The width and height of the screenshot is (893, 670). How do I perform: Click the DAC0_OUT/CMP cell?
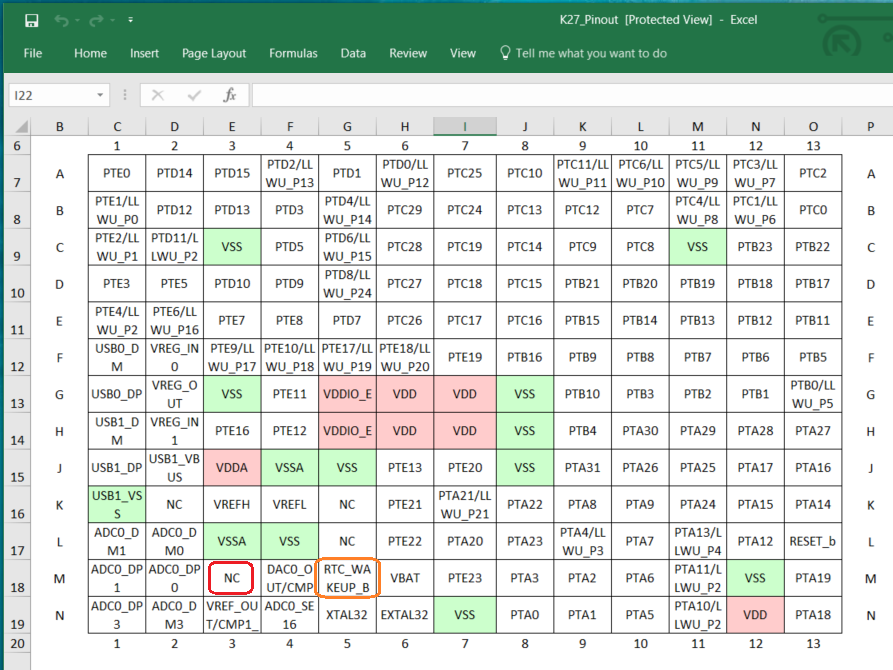point(289,578)
